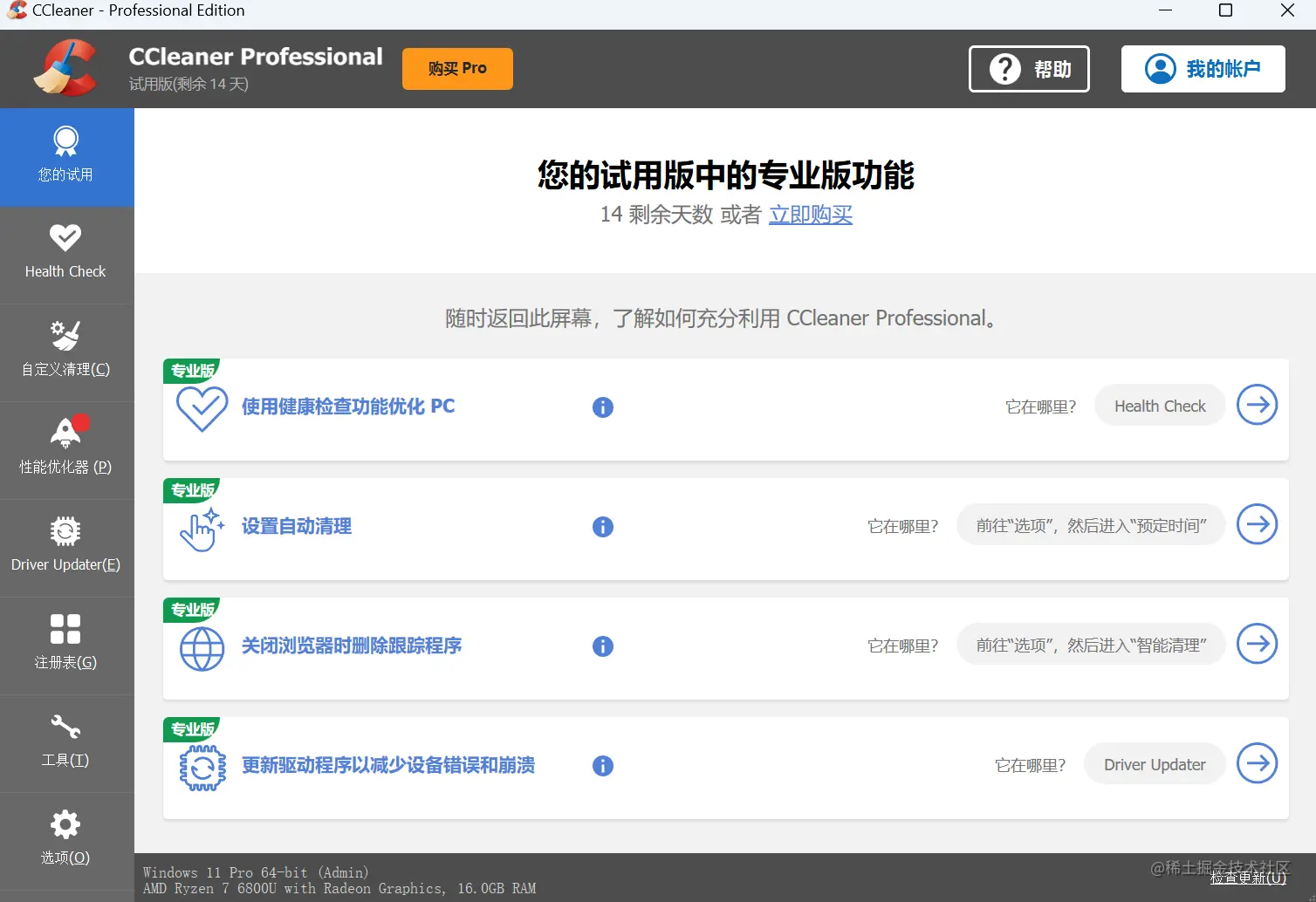Show info for 更新驱动程序以减少设备错误和崩溃
Image resolution: width=1316 pixels, height=902 pixels.
(x=603, y=766)
